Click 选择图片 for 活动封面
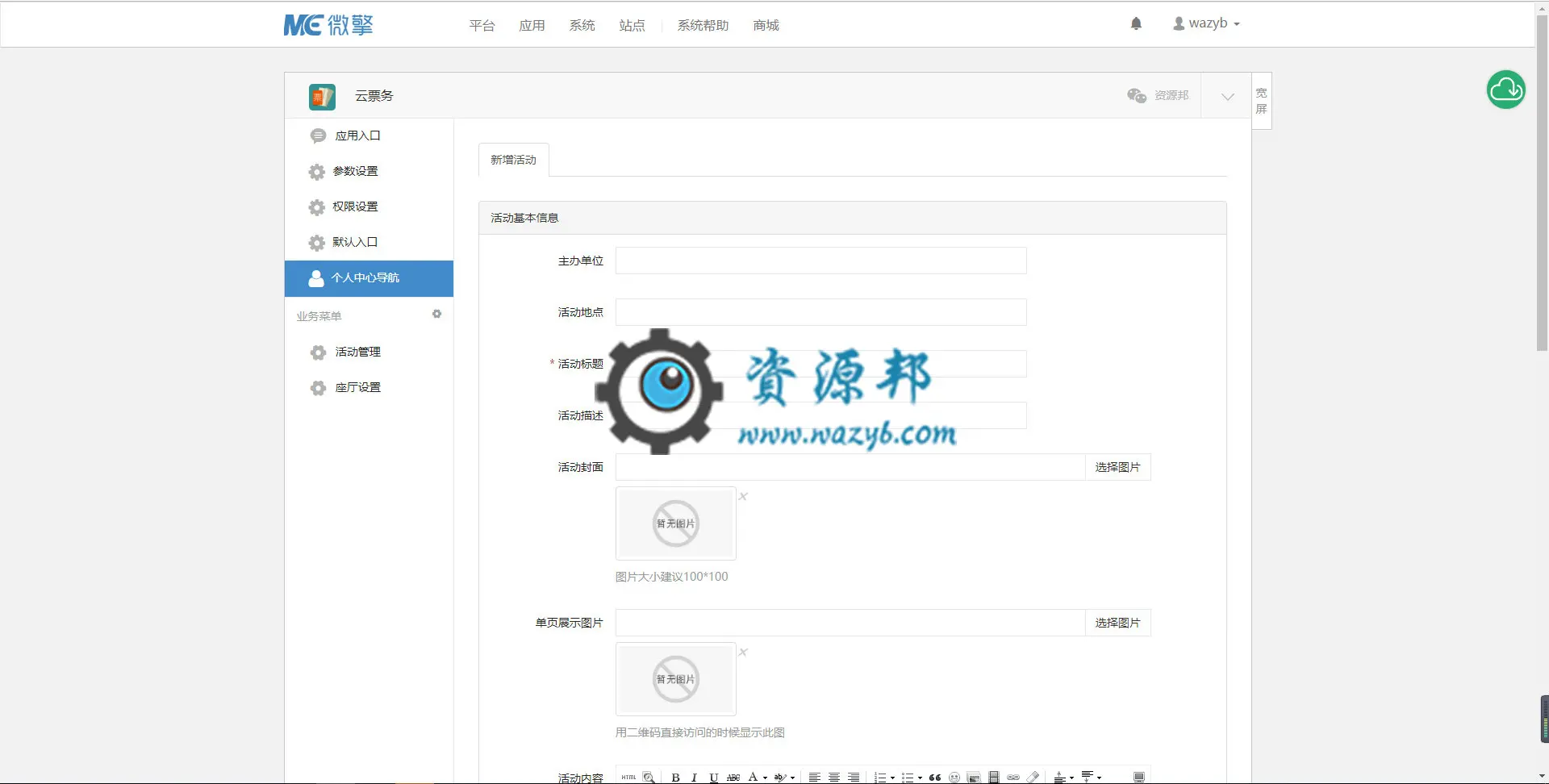 tap(1117, 467)
